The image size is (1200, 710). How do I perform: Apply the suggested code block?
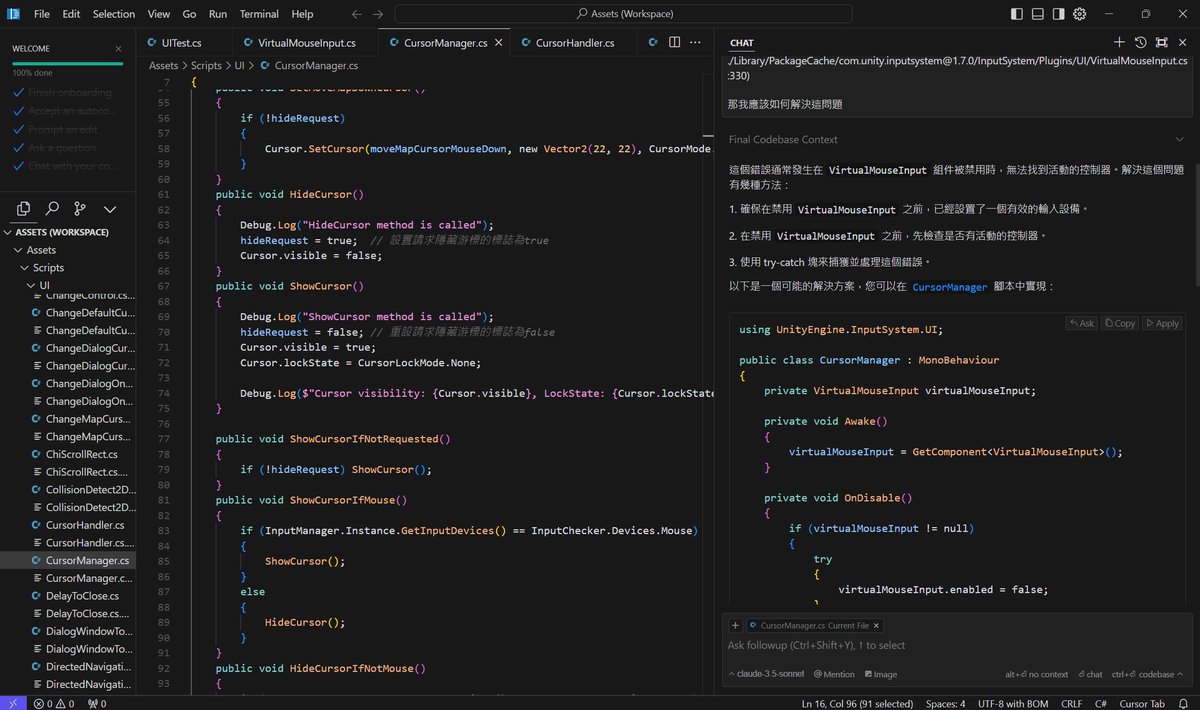click(1162, 323)
